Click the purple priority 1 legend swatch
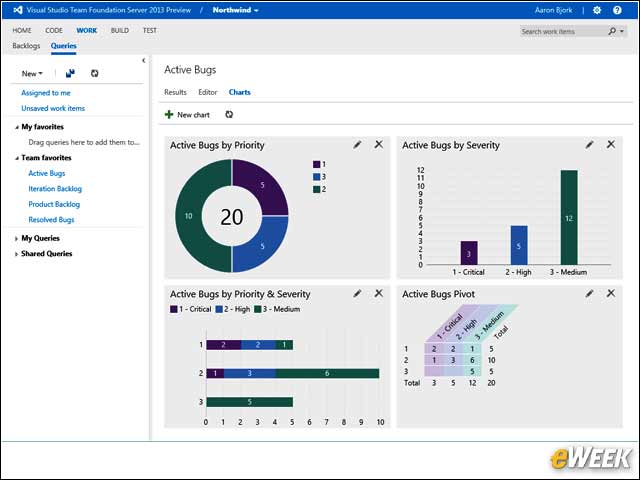Image resolution: width=640 pixels, height=480 pixels. point(316,164)
